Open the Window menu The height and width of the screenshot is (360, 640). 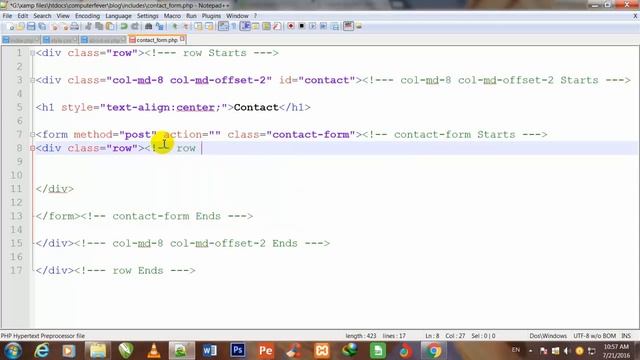click(237, 16)
